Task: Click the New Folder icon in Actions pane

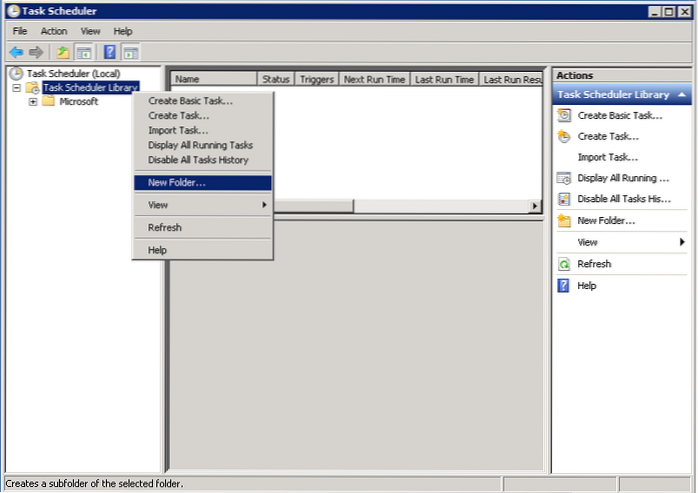Action: point(564,220)
